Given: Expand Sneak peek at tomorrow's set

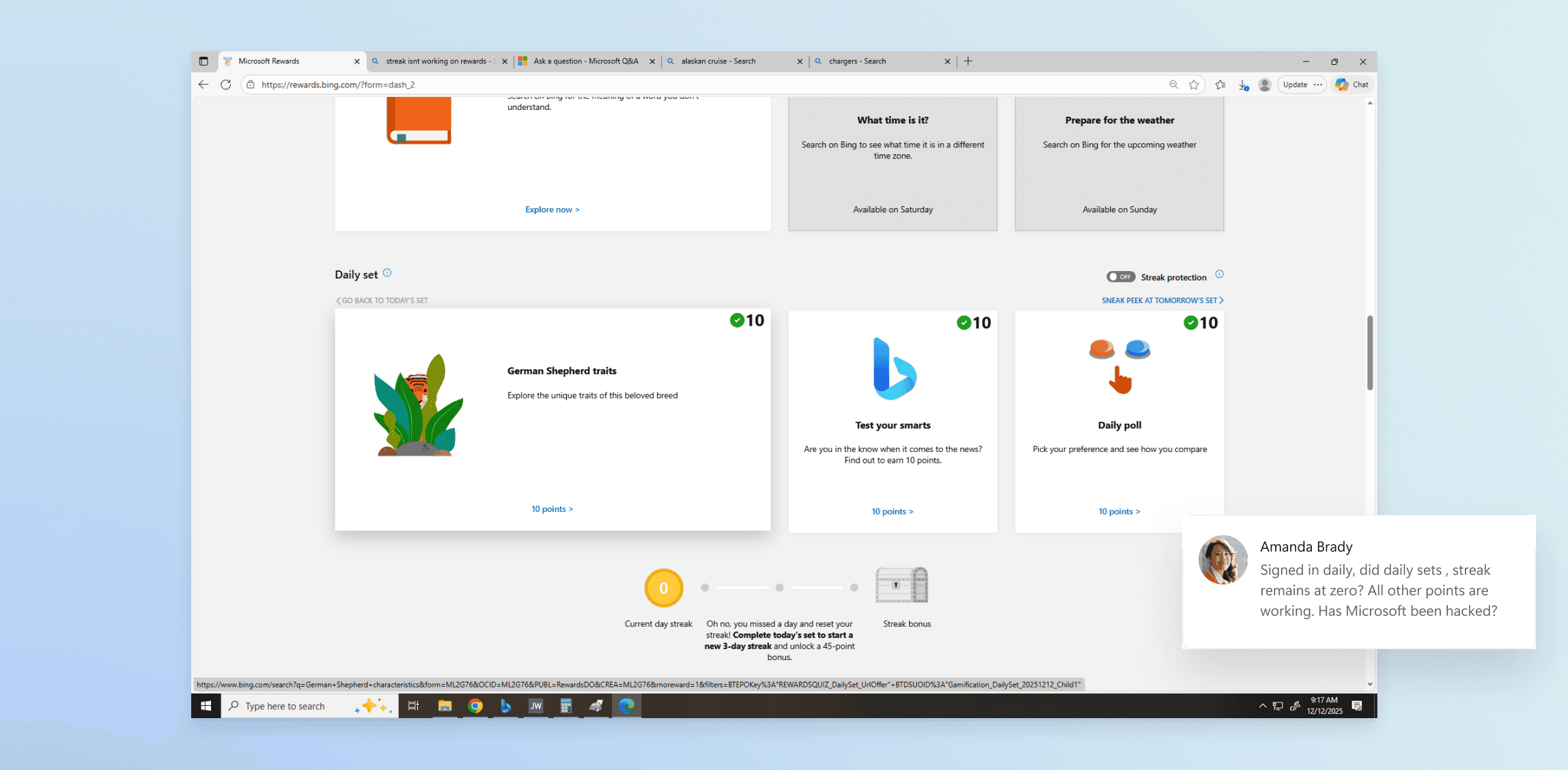Looking at the screenshot, I should pyautogui.click(x=1162, y=300).
